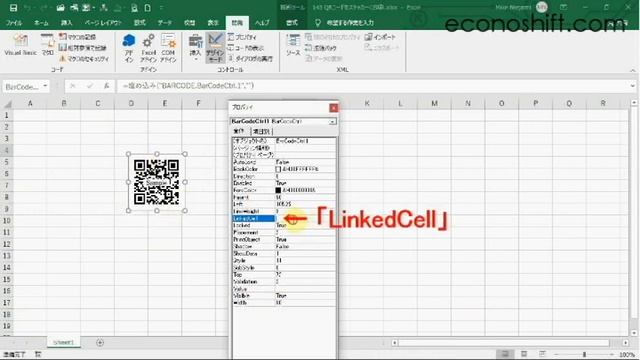Add a new sheet with the plus icon
This screenshot has height=360, width=640.
click(100, 342)
